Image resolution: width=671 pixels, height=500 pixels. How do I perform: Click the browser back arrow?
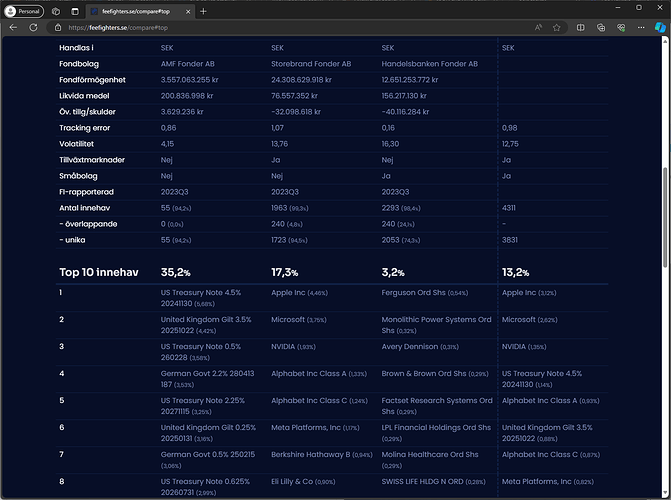point(13,28)
